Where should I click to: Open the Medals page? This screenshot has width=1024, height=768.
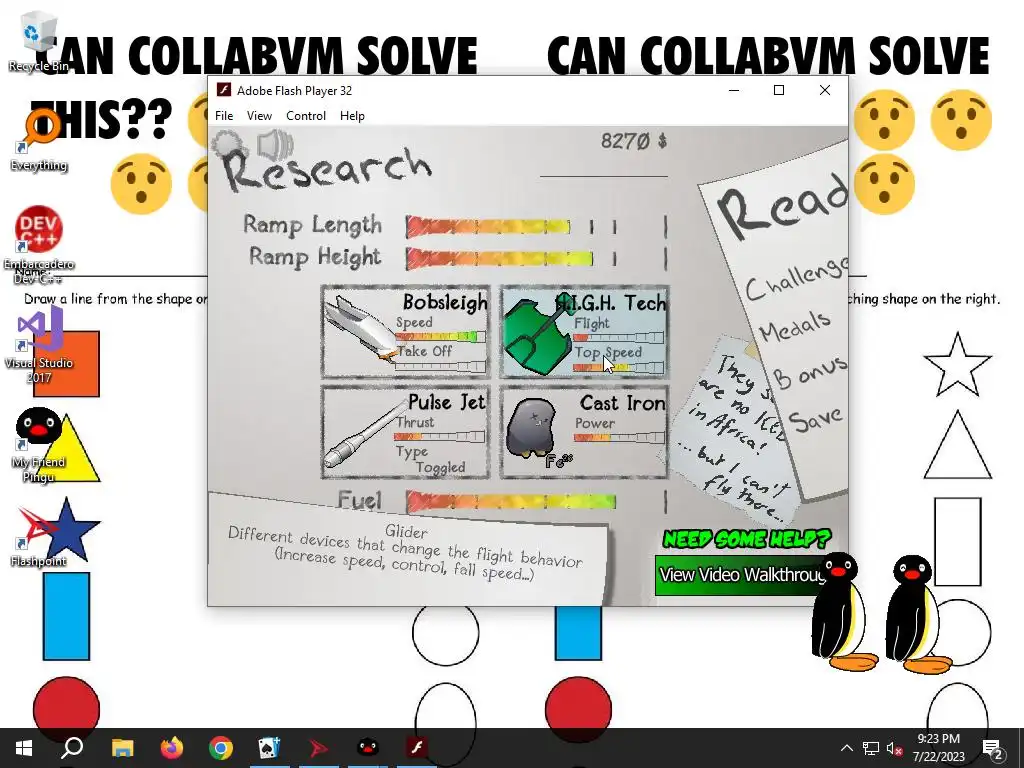pos(795,326)
